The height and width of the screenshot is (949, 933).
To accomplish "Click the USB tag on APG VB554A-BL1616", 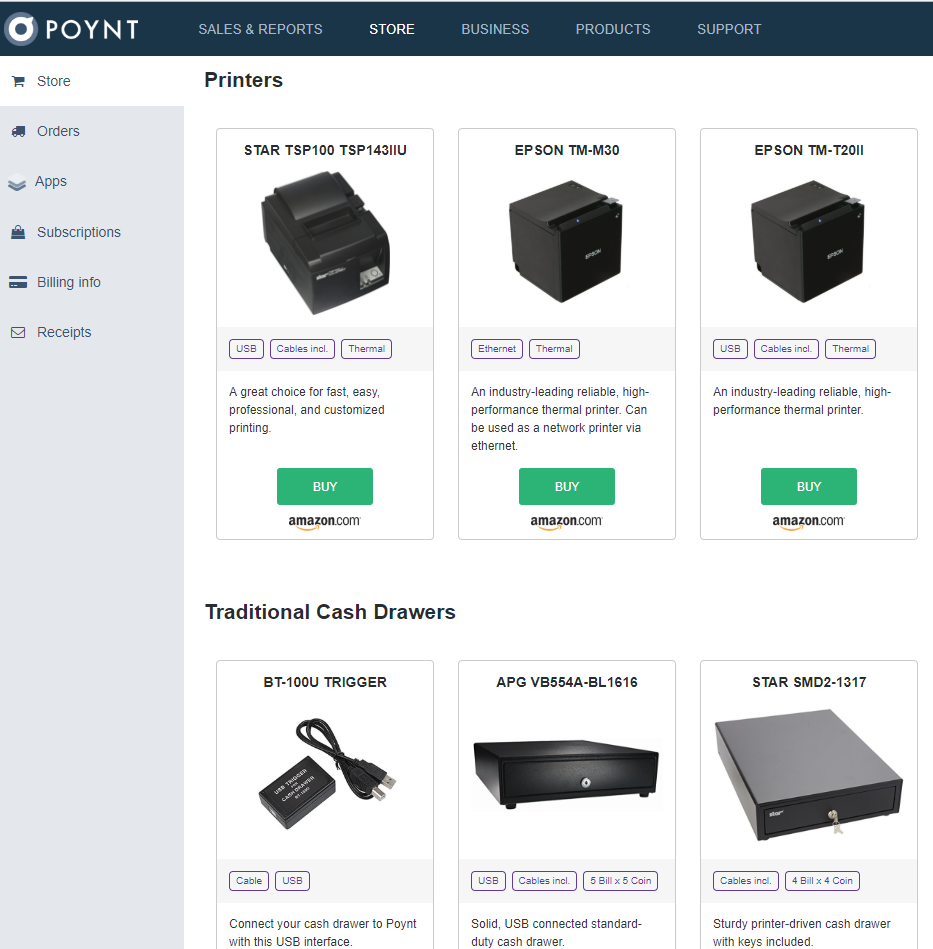I will (x=488, y=881).
